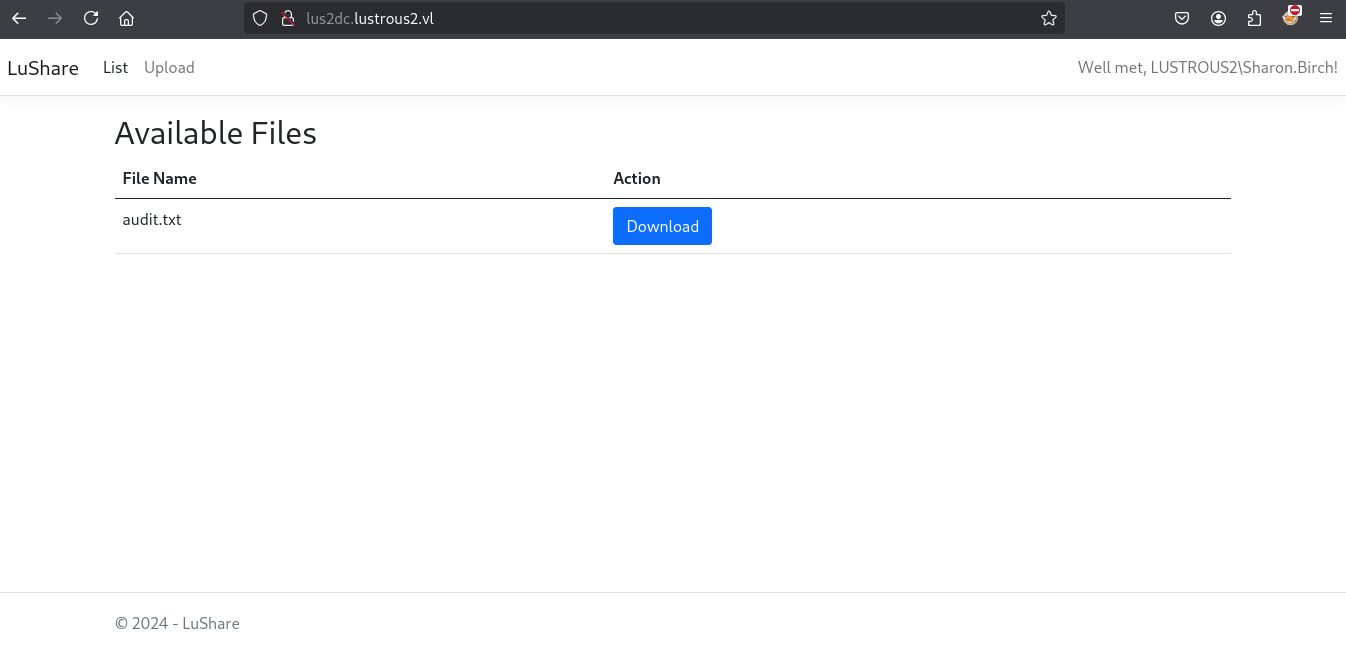Show site security padlock information
Image resolution: width=1346 pixels, height=645 pixels.
pos(288,18)
